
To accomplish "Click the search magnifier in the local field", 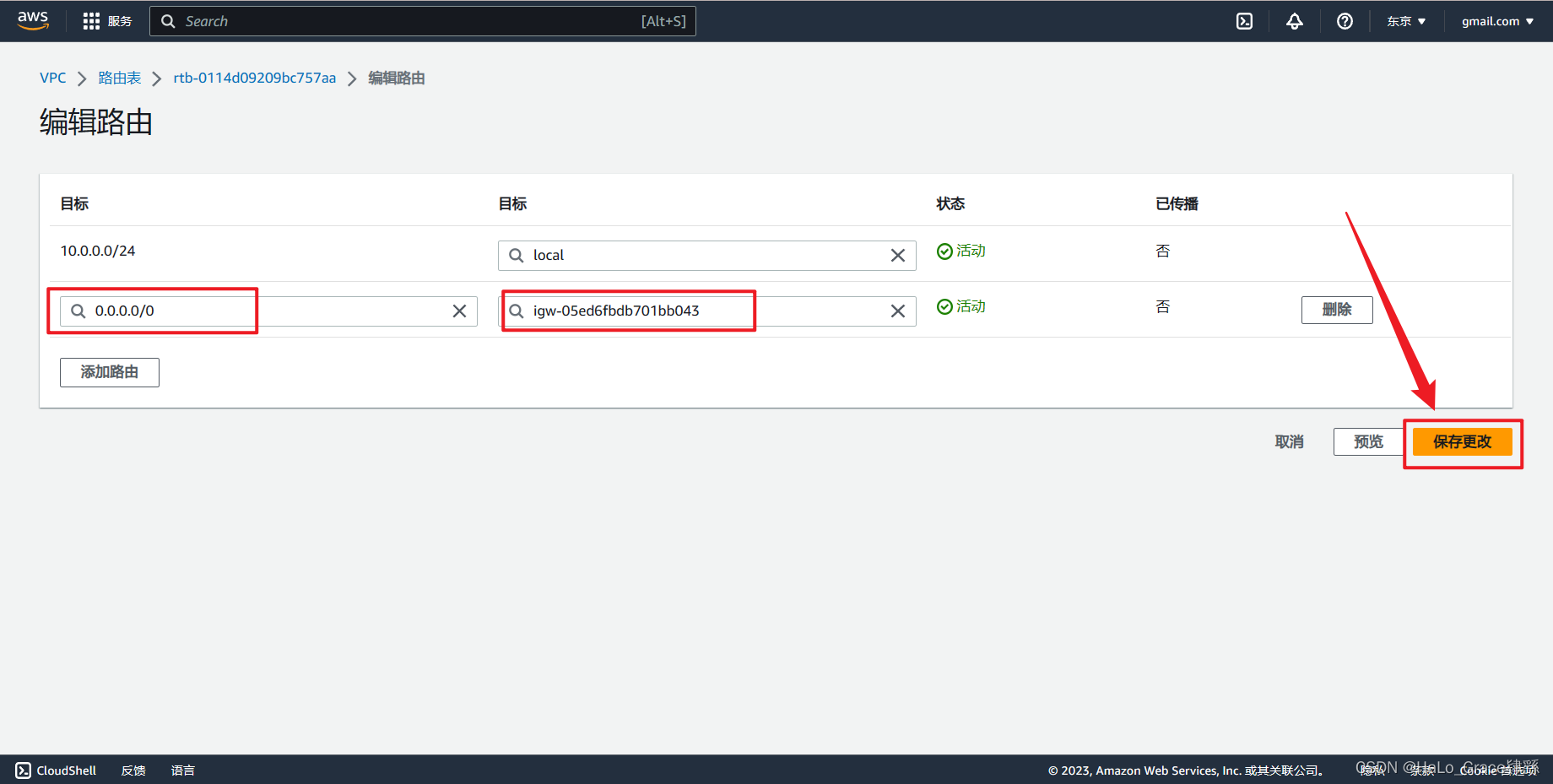I will click(x=517, y=256).
